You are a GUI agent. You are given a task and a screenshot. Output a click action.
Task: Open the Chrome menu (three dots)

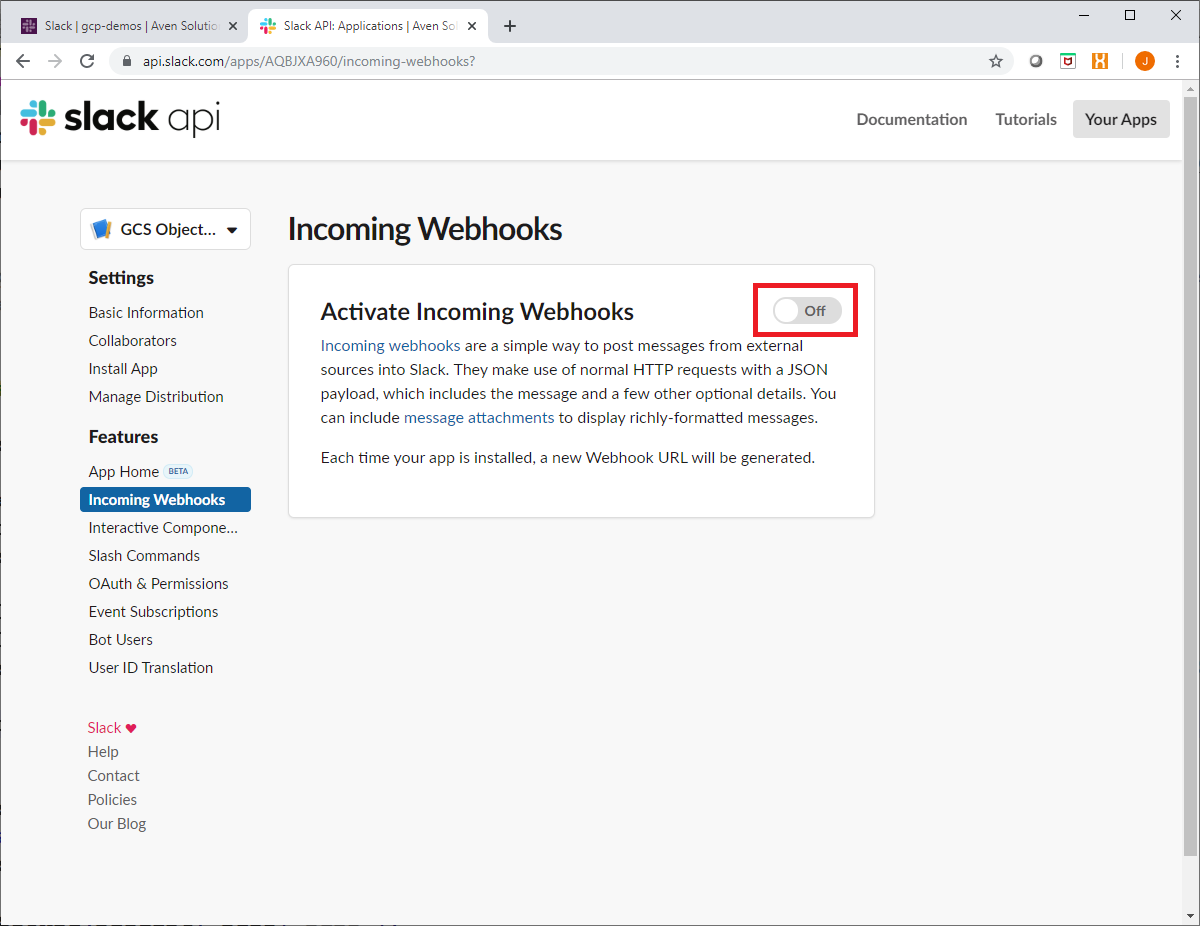[x=1178, y=61]
